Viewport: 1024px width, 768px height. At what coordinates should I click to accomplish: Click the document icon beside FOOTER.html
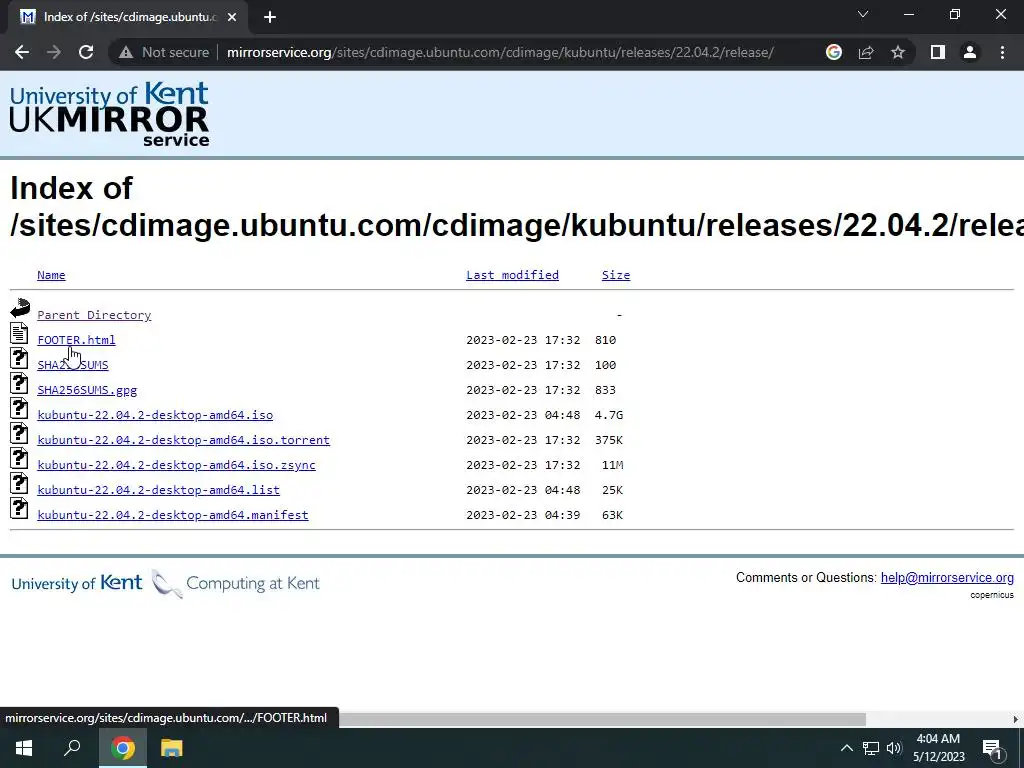20,333
